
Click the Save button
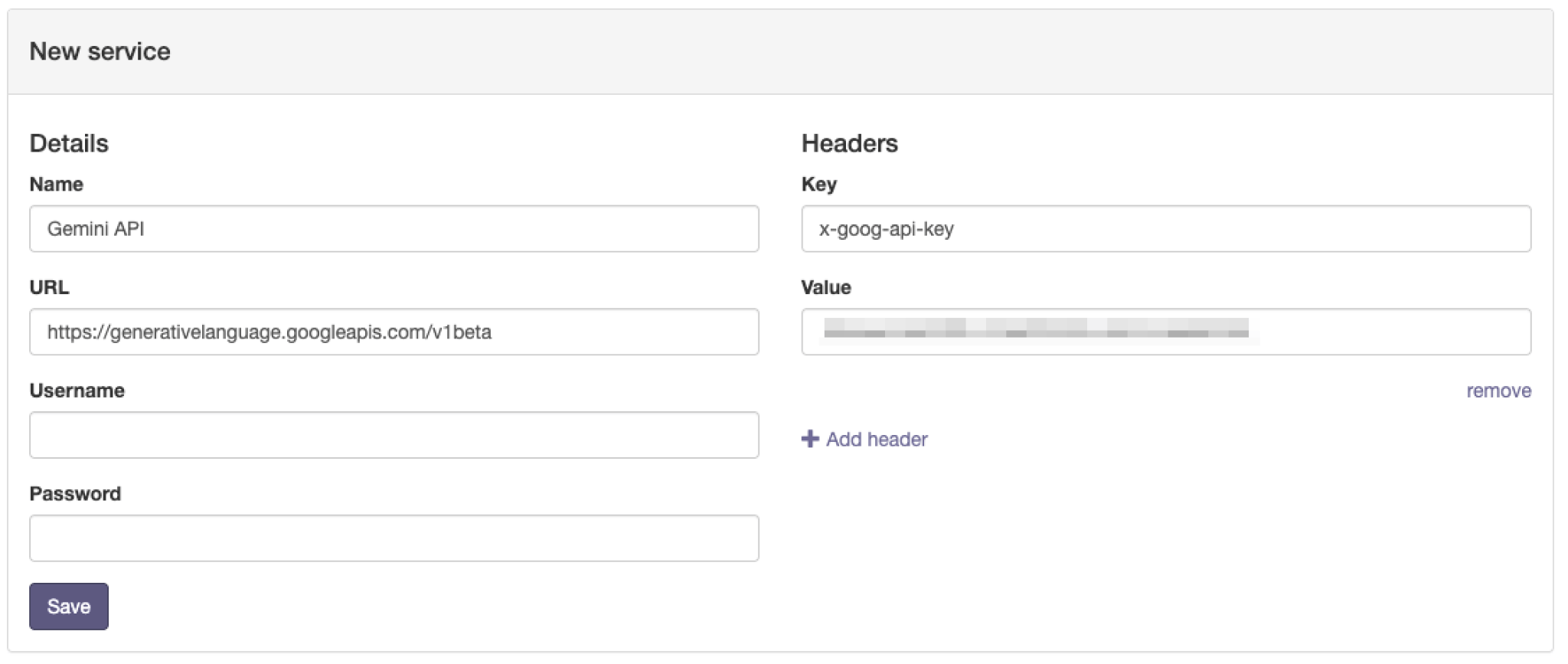tap(69, 607)
